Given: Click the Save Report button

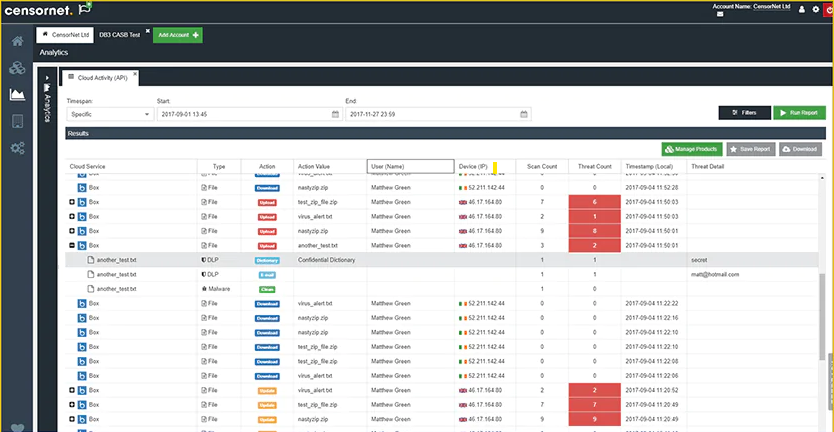Looking at the screenshot, I should 751,149.
